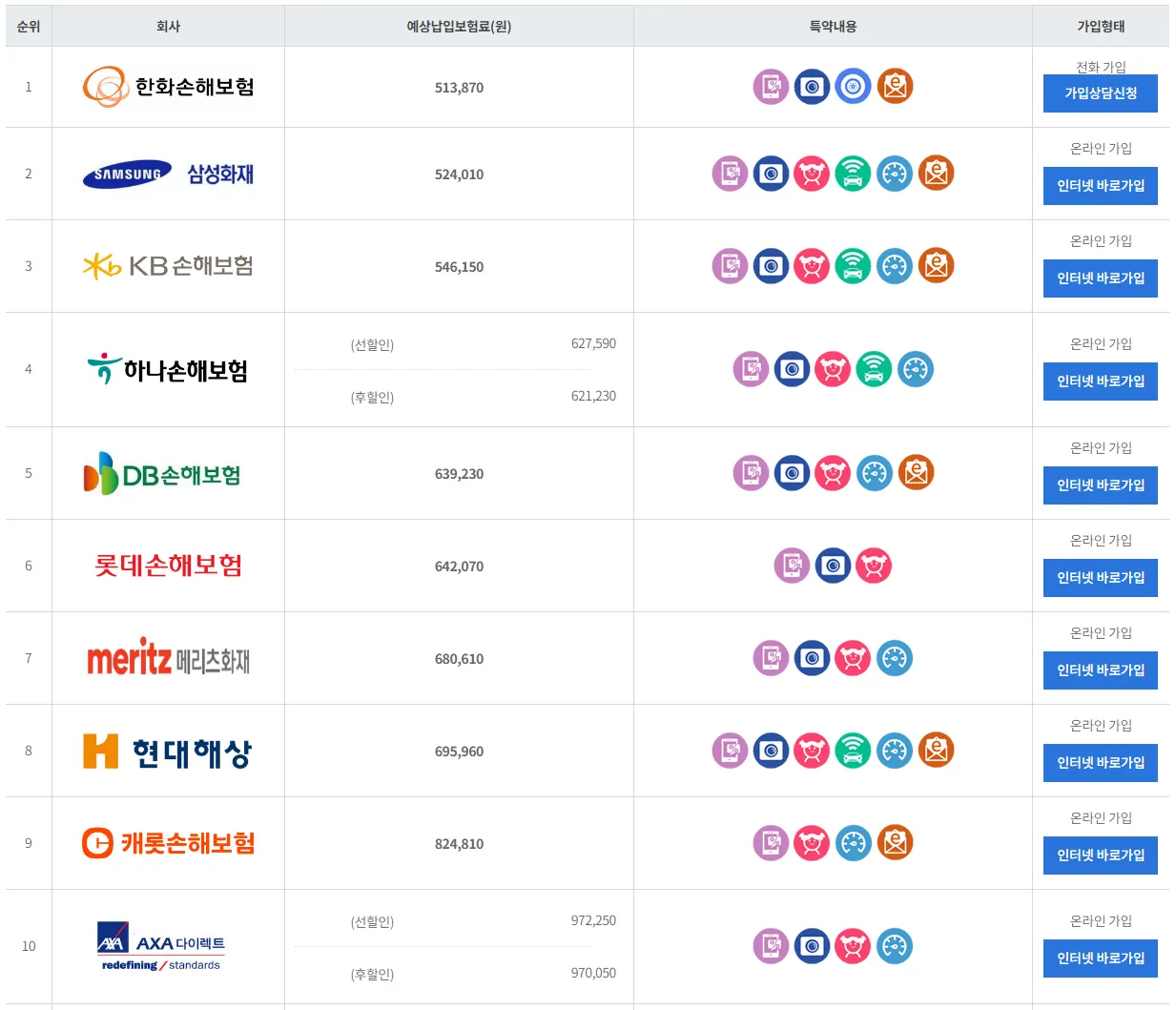Click 인터넷 바로가입 for 삼성화재
Screen dimensions: 1176x1010
(x=1100, y=186)
